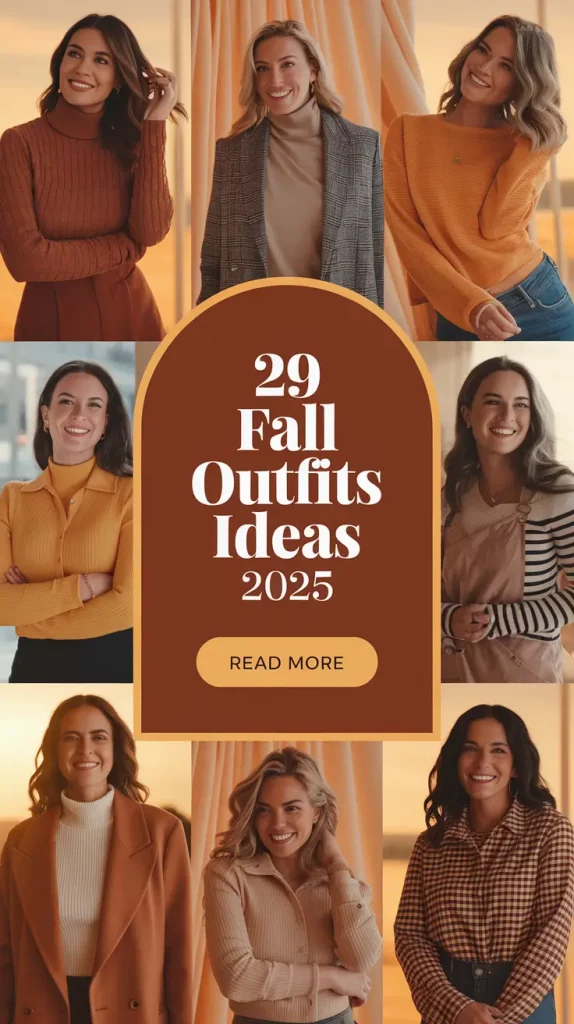The image size is (574, 1024).
Task: Choose the orange sweater with jeans photo
Action: coord(479,170)
